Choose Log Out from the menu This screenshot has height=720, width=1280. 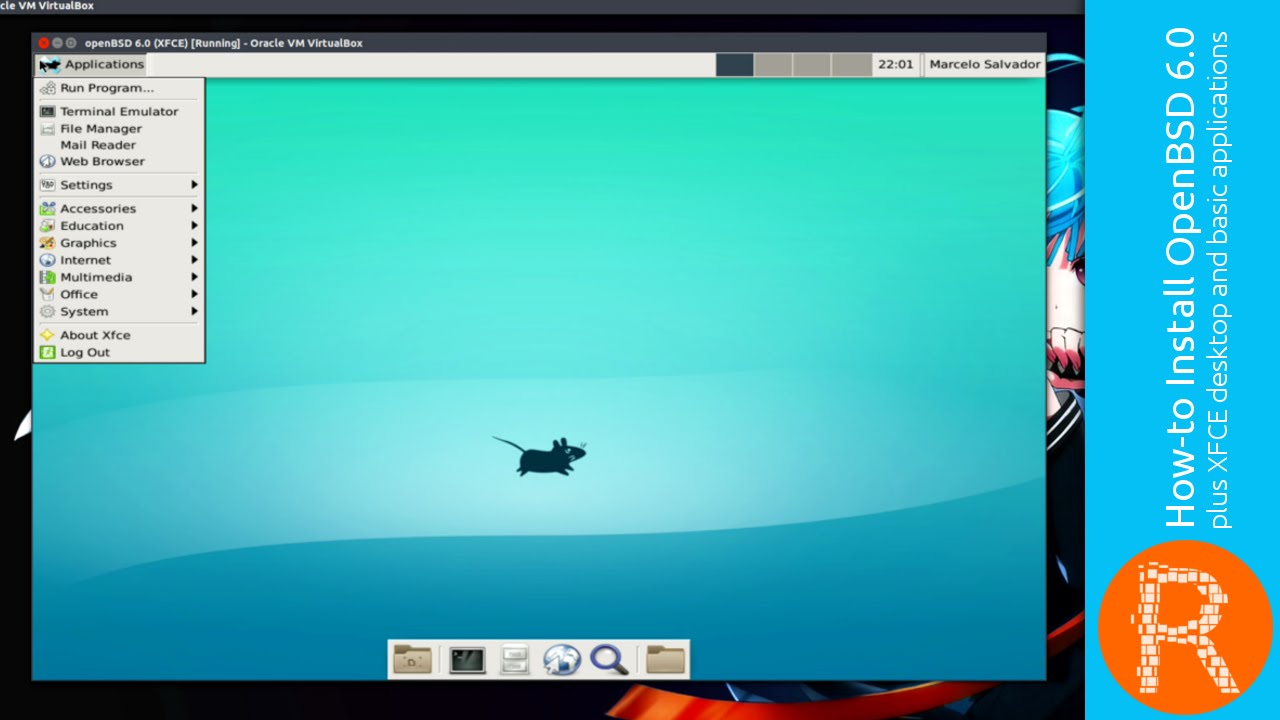click(x=119, y=352)
